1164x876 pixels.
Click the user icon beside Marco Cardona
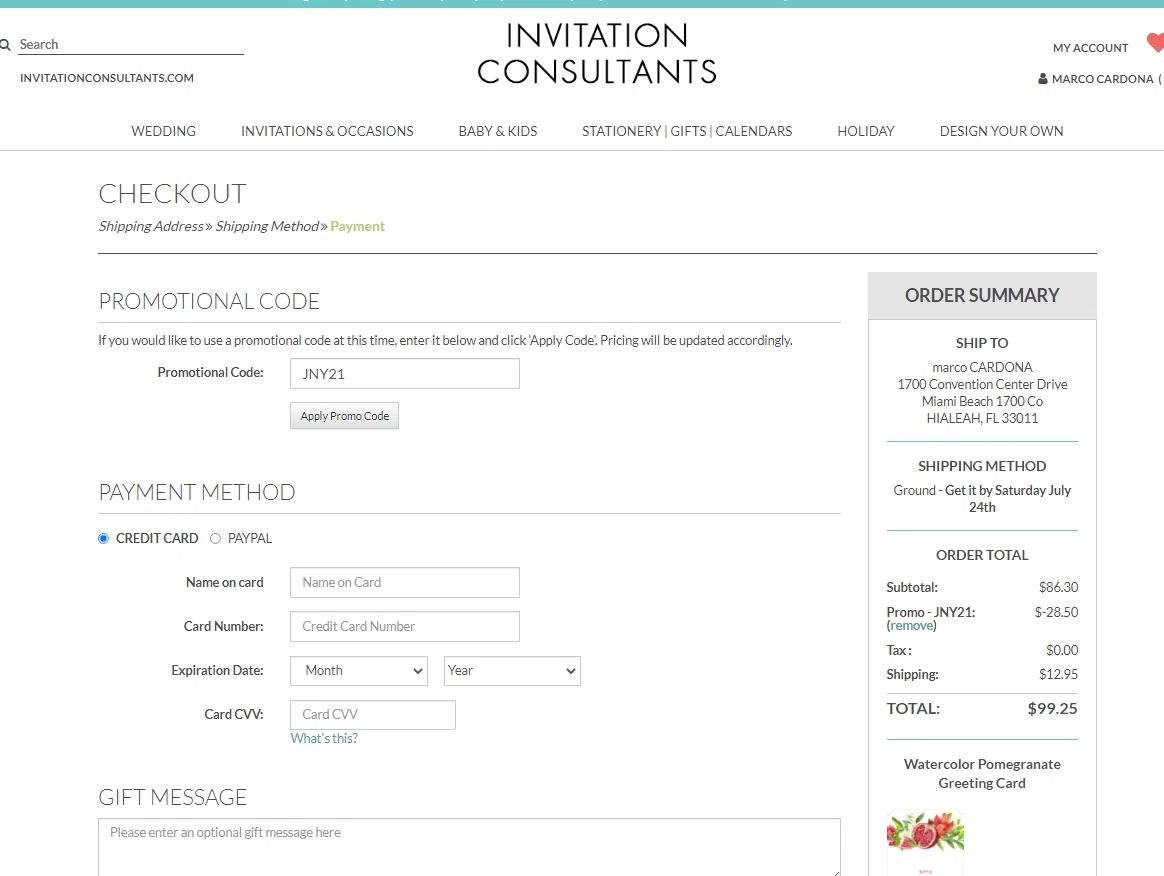(1042, 79)
